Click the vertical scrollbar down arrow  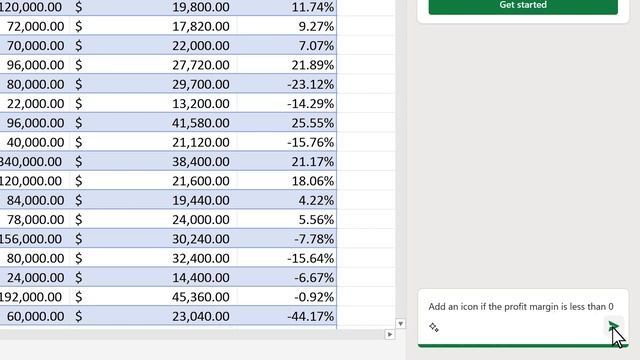click(400, 324)
